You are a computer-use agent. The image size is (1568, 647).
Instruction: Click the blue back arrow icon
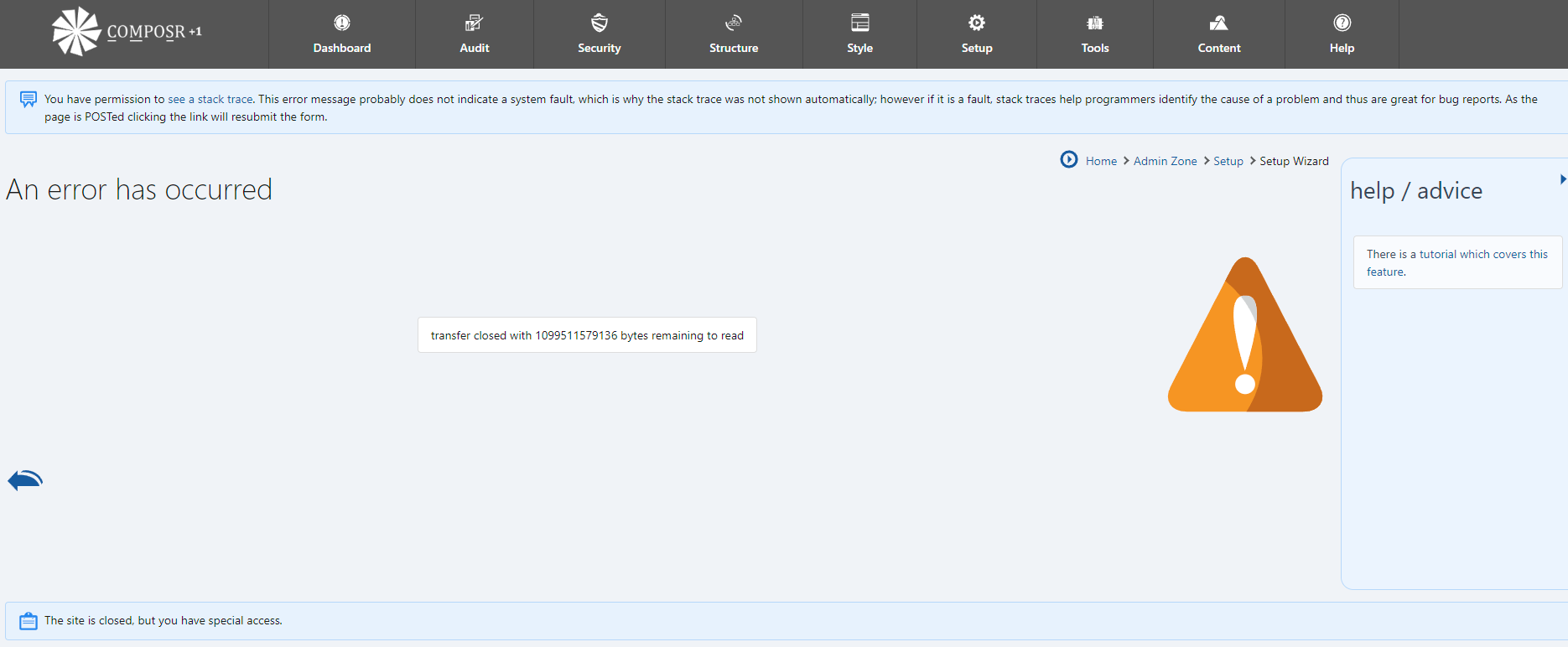pyautogui.click(x=25, y=479)
